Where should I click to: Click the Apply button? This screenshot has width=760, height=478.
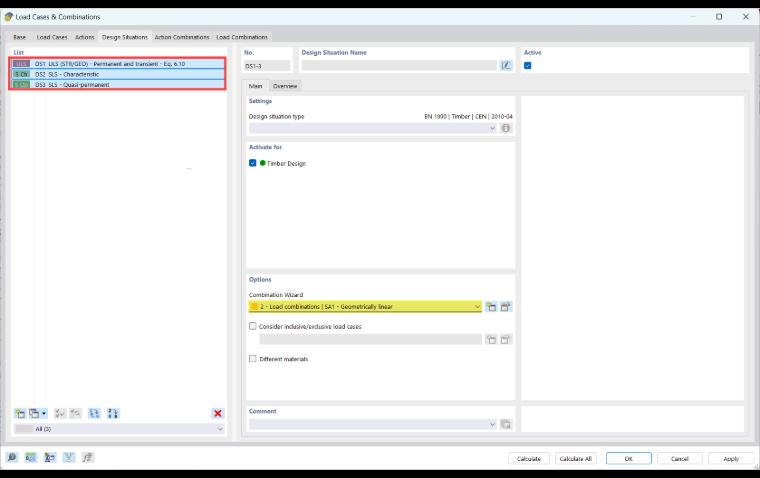731,459
